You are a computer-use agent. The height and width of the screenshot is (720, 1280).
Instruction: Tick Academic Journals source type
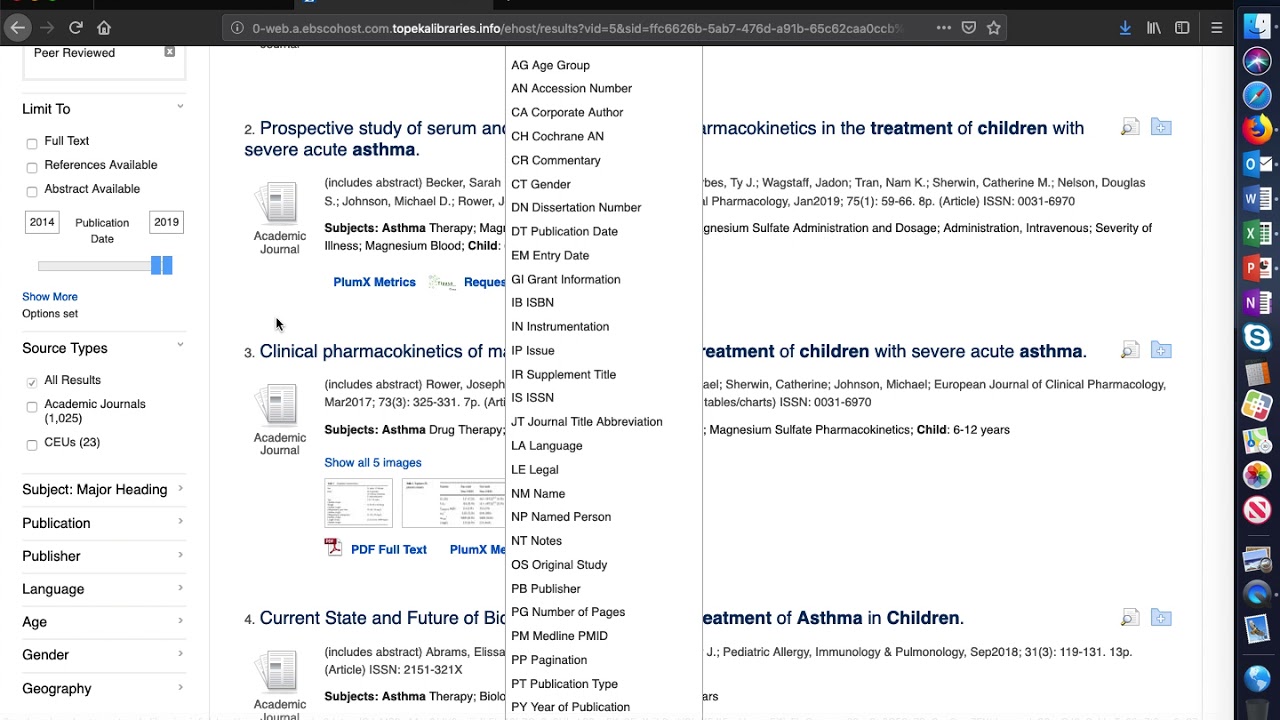(32, 407)
